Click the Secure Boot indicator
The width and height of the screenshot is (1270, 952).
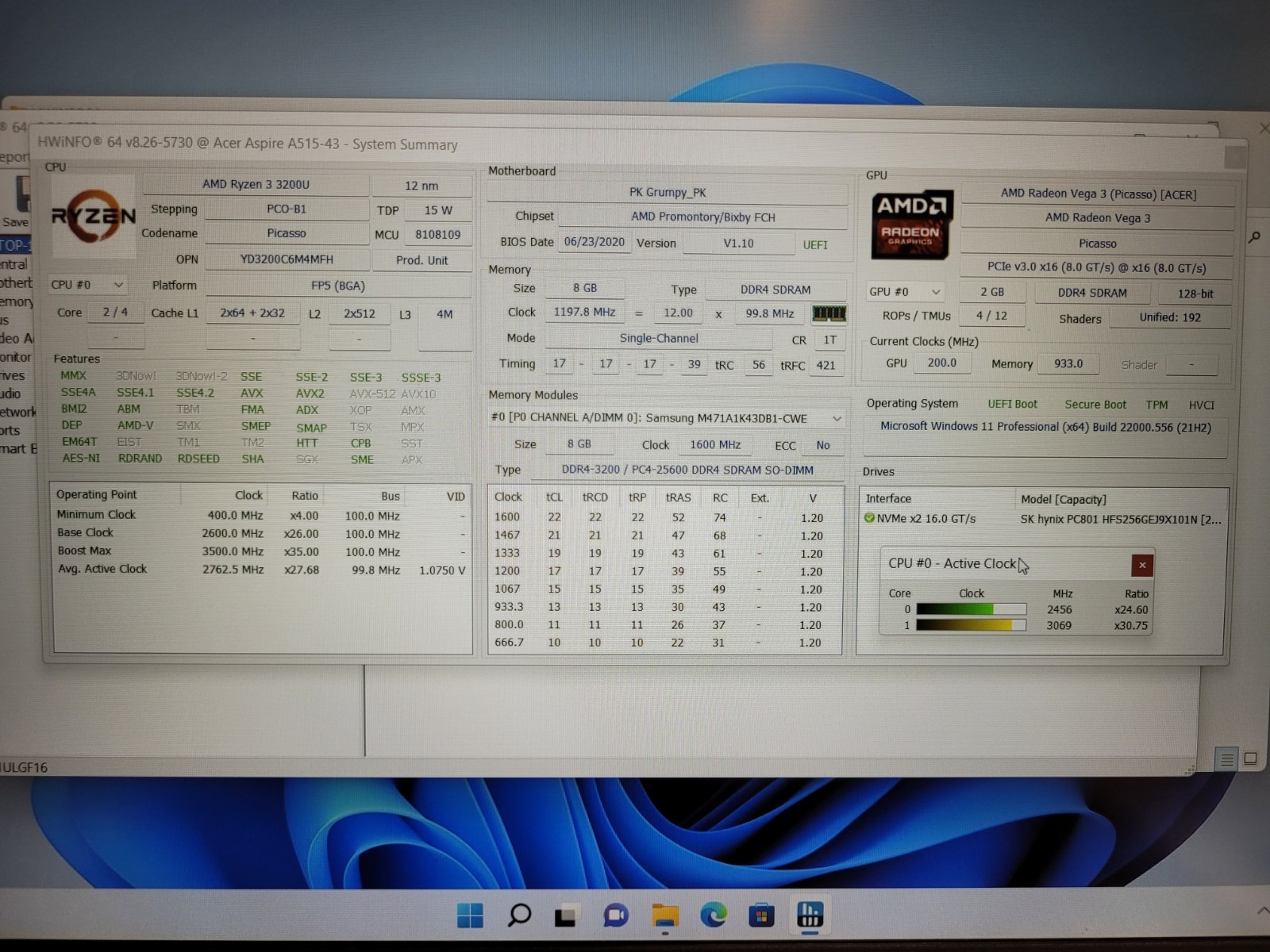point(1095,404)
